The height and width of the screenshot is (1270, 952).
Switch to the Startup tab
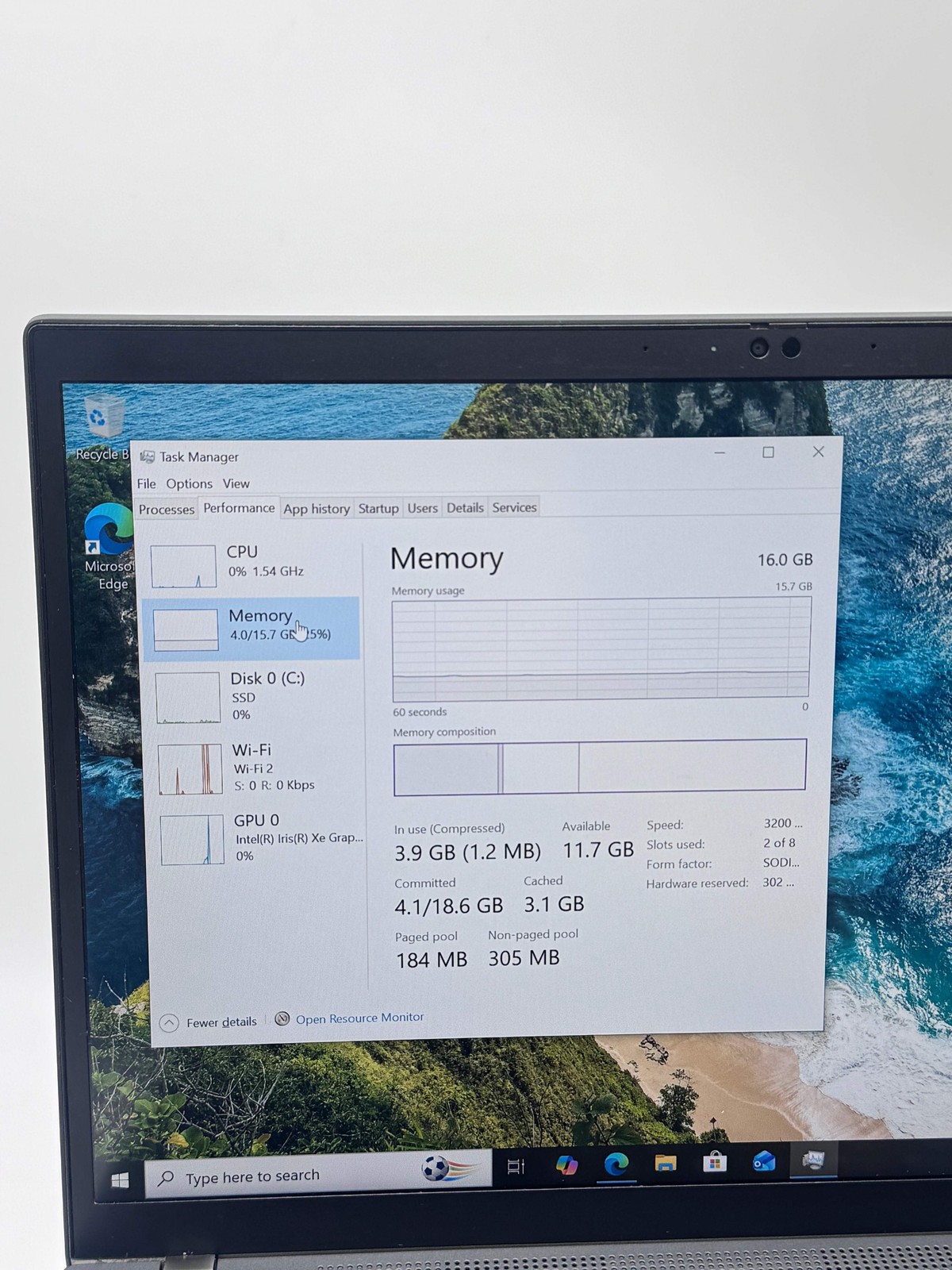[378, 508]
